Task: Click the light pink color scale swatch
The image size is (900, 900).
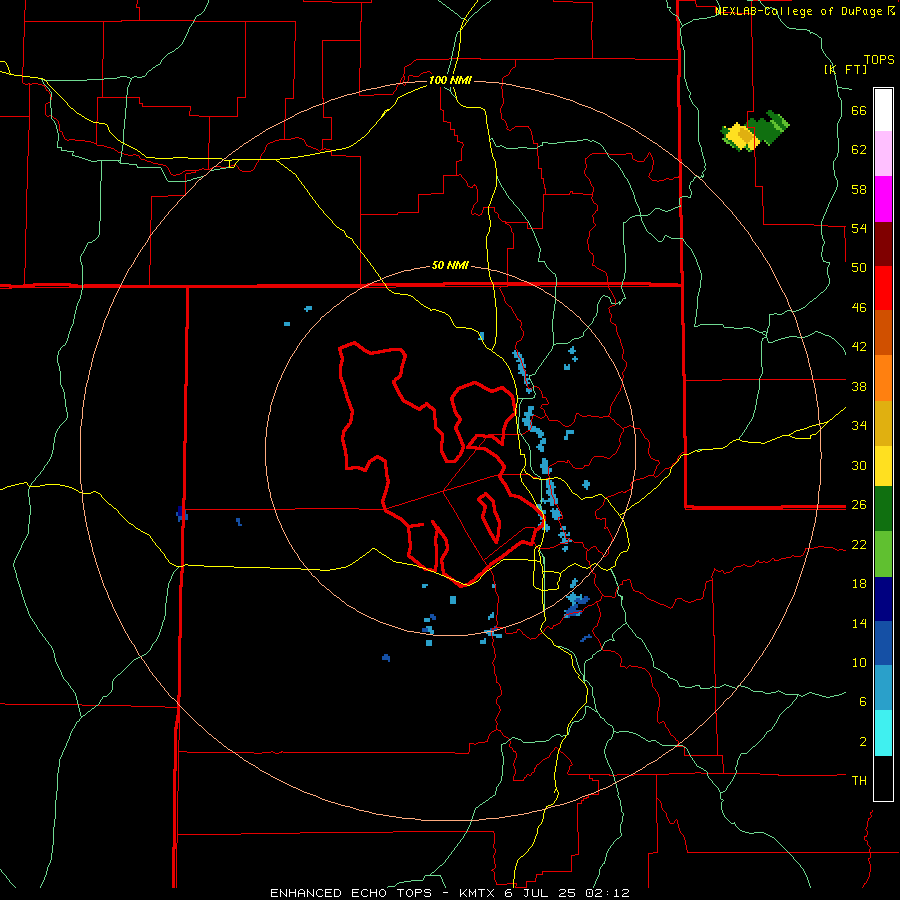Action: 883,153
